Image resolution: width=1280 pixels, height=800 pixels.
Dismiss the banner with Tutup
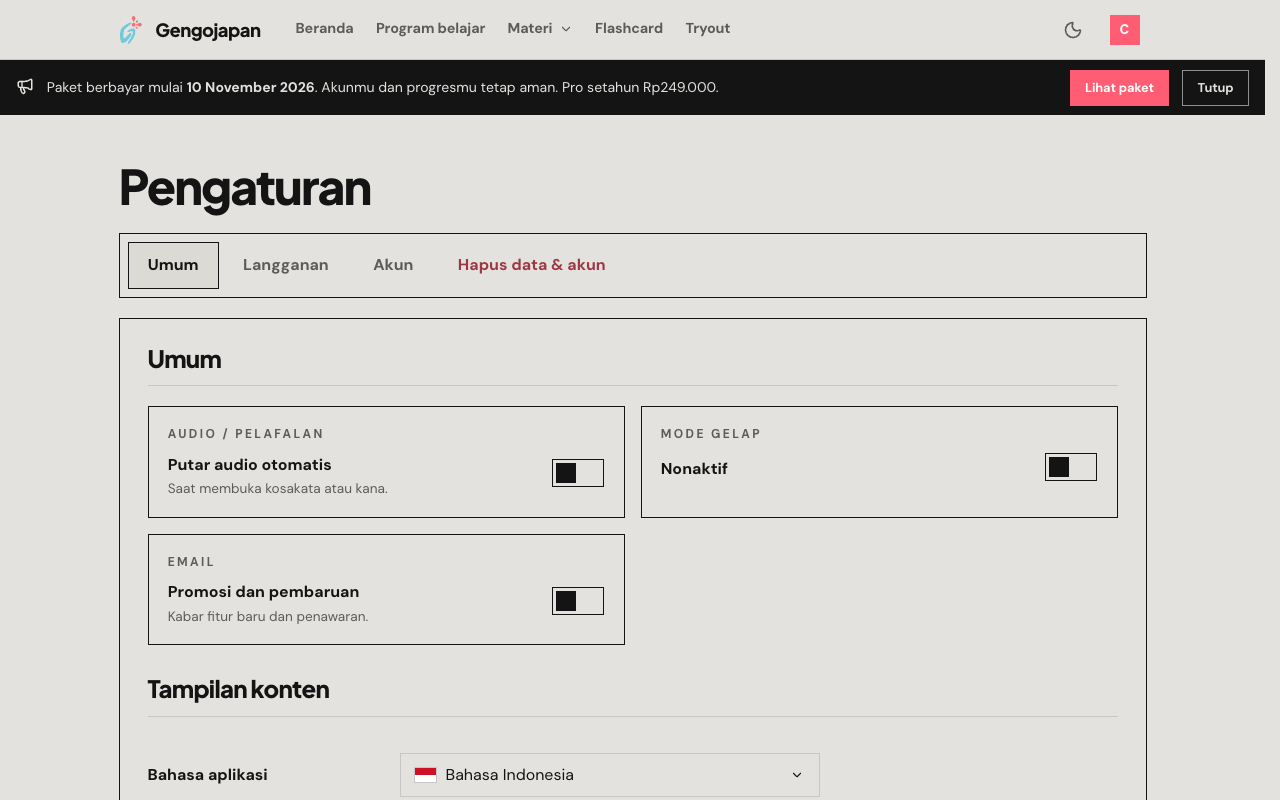coord(1215,88)
